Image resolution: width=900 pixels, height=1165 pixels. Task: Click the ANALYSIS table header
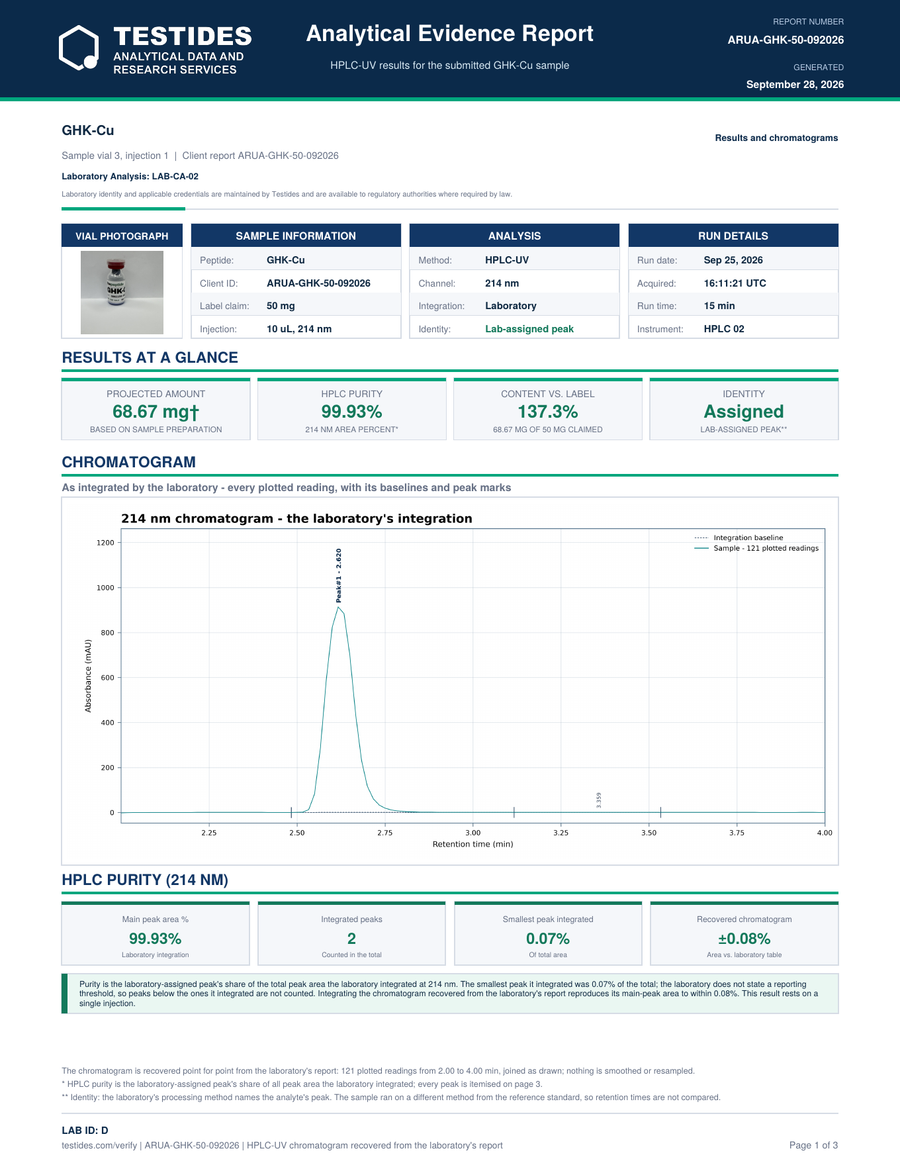(514, 236)
